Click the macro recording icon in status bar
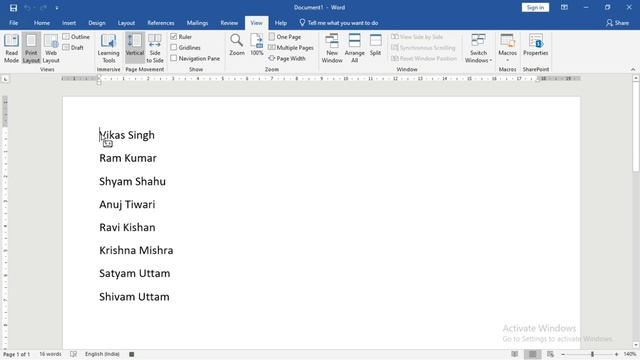 (131, 354)
